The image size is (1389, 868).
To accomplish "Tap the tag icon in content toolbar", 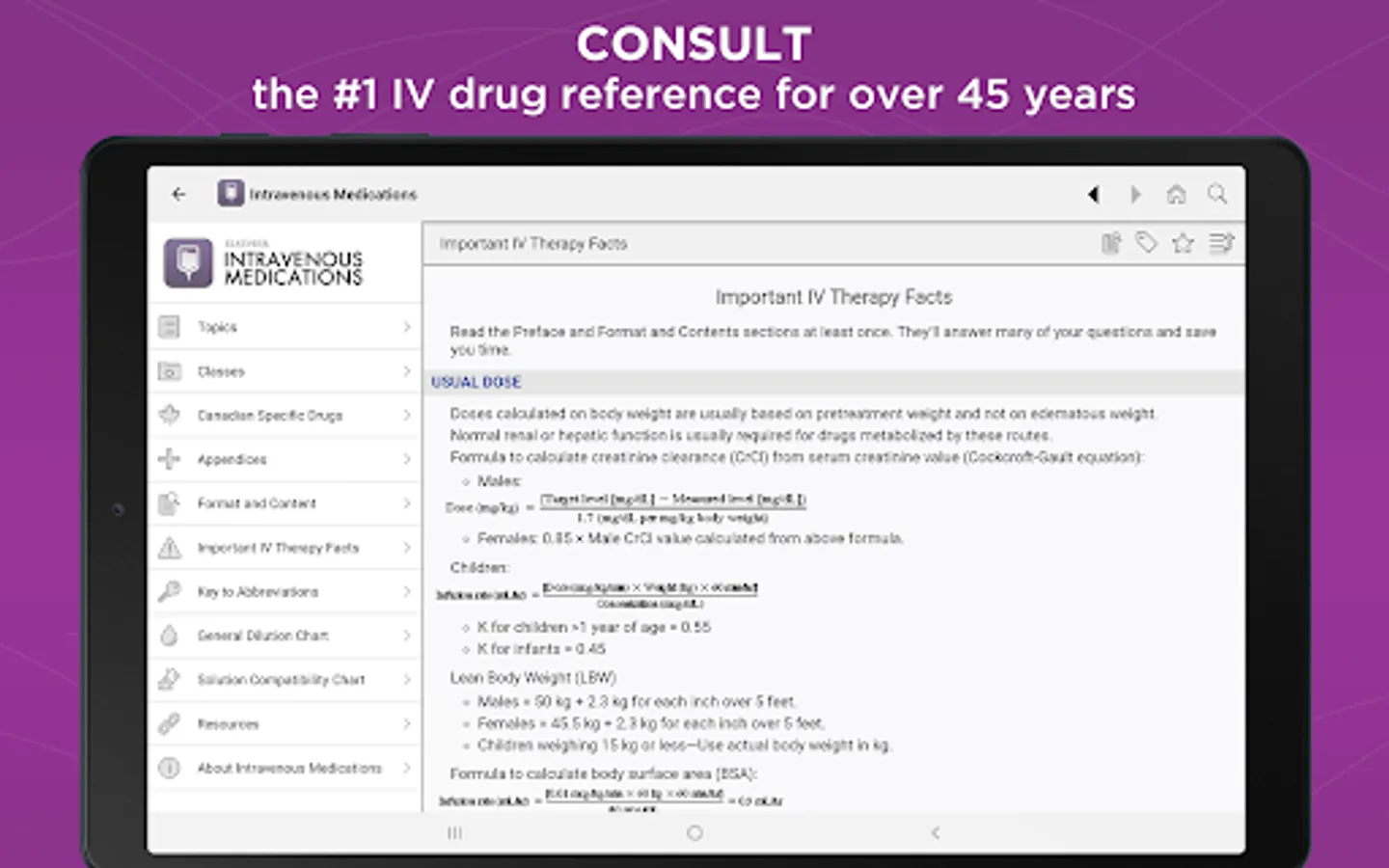I will pyautogui.click(x=1146, y=243).
